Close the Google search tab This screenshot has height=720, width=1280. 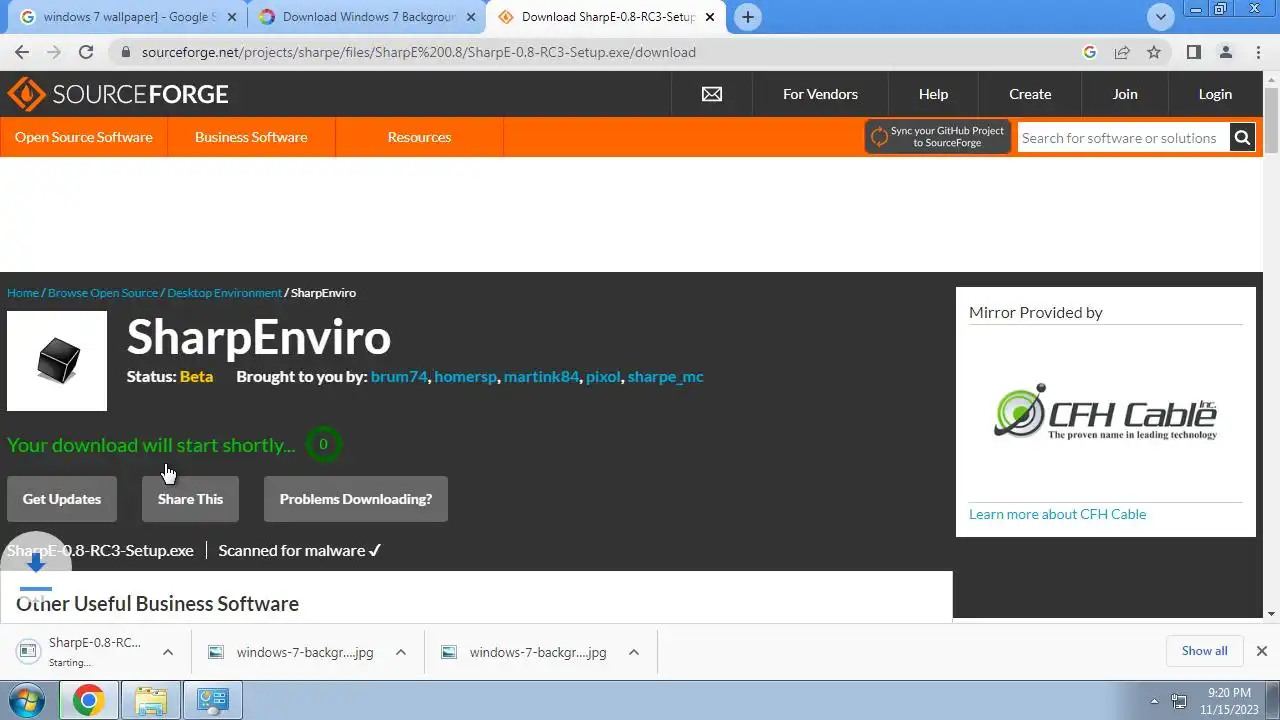232,17
